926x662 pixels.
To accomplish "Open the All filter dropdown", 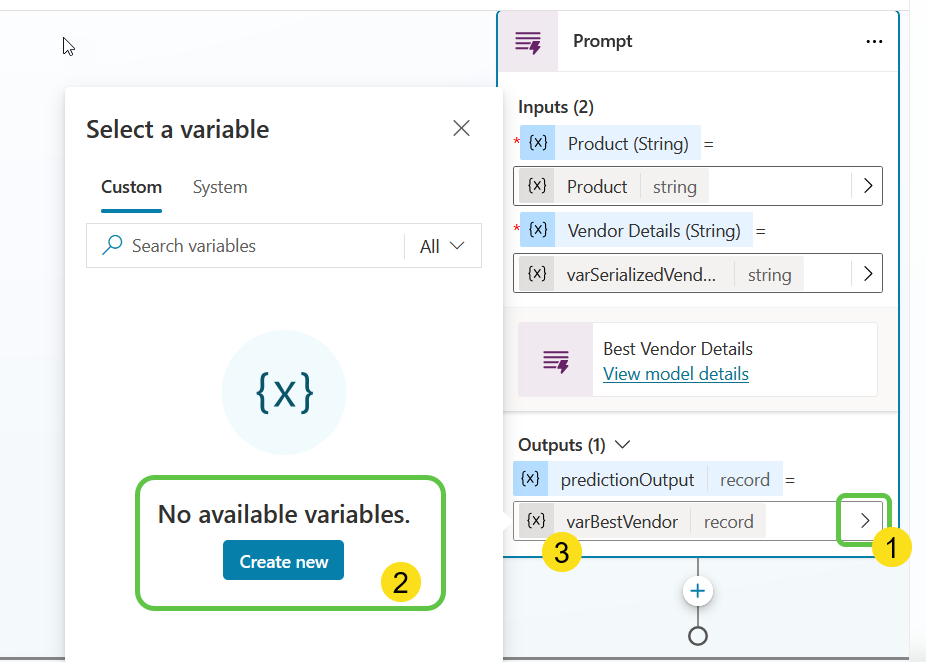I will (x=443, y=246).
